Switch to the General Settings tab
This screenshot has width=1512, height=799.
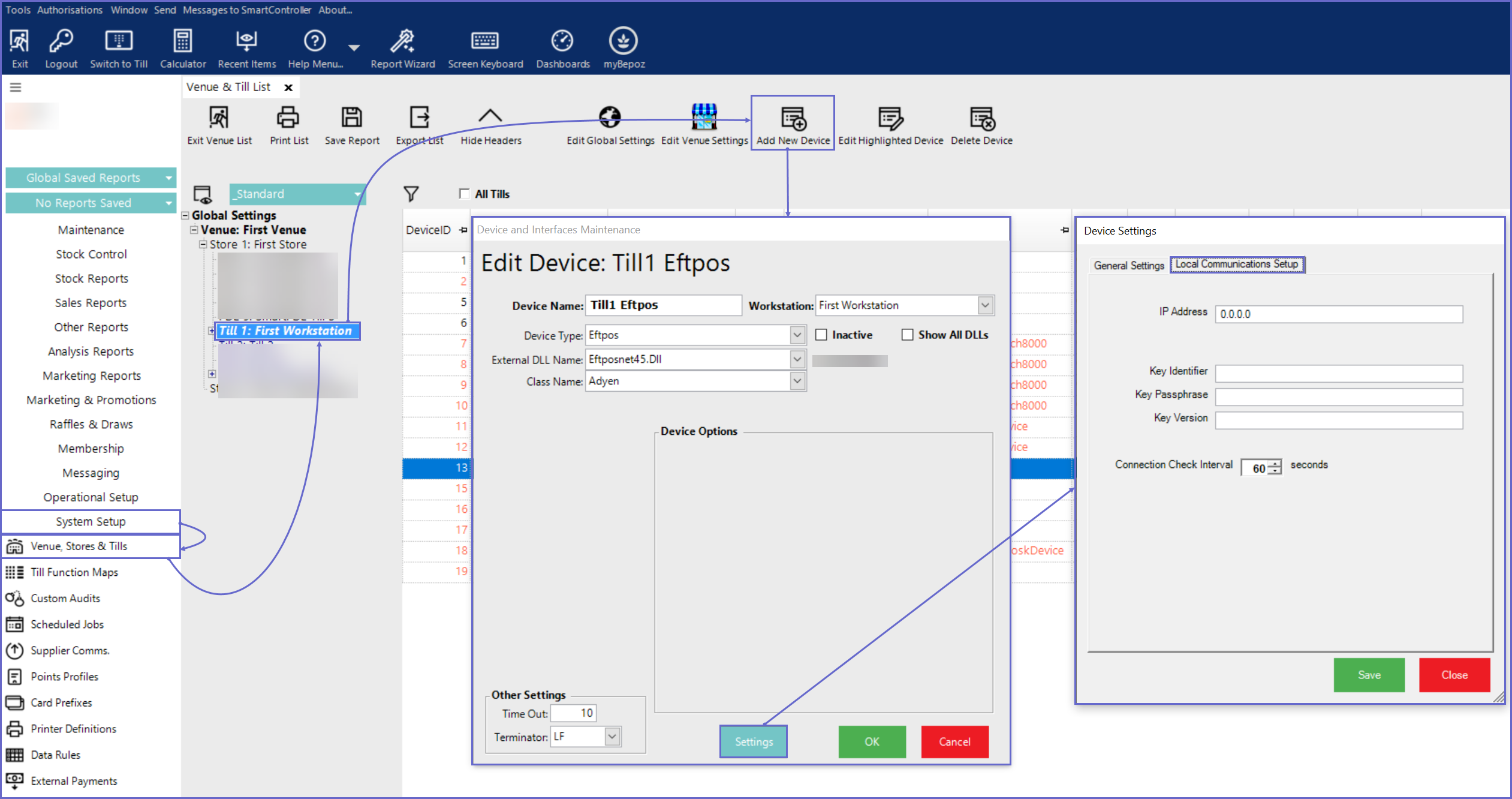coord(1128,265)
